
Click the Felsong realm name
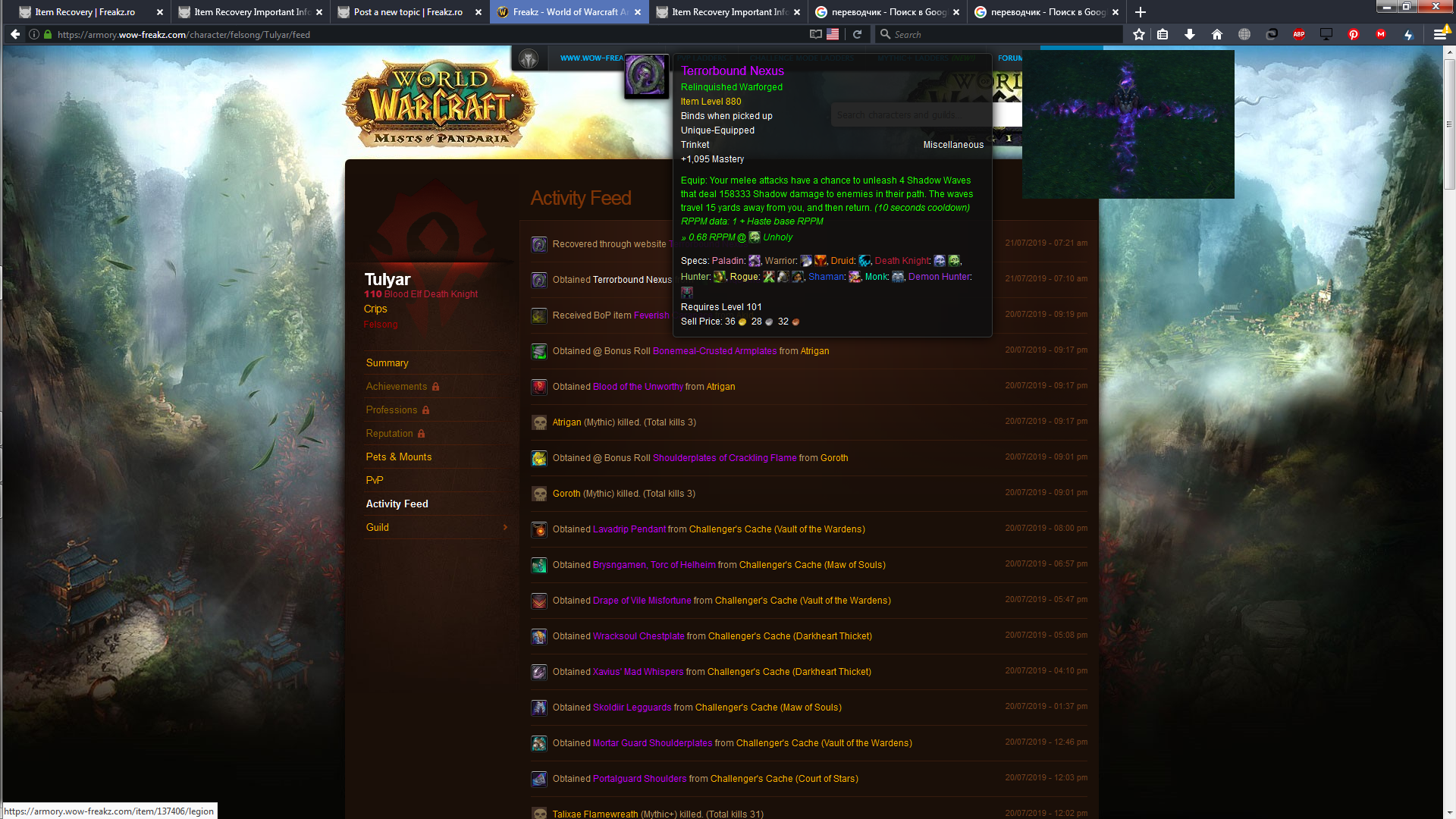click(x=380, y=325)
